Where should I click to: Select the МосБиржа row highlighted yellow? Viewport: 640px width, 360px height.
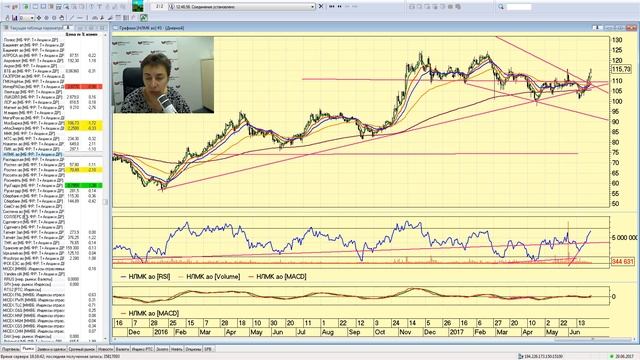(x=52, y=123)
